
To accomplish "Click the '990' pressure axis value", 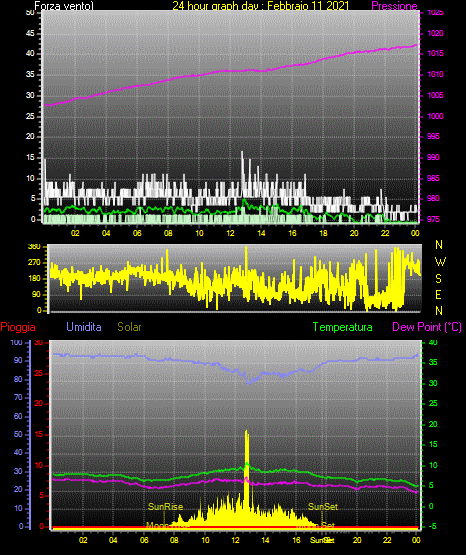I will (433, 157).
